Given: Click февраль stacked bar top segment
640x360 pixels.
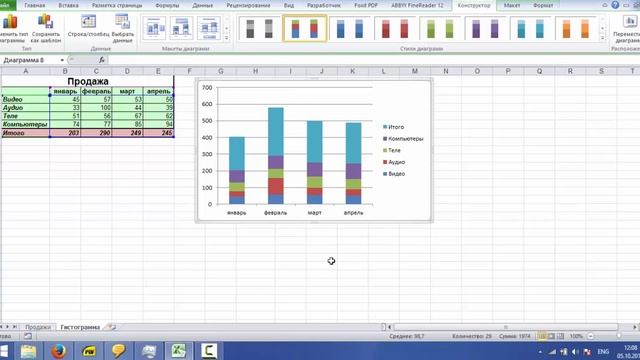Looking at the screenshot, I should click(x=276, y=131).
